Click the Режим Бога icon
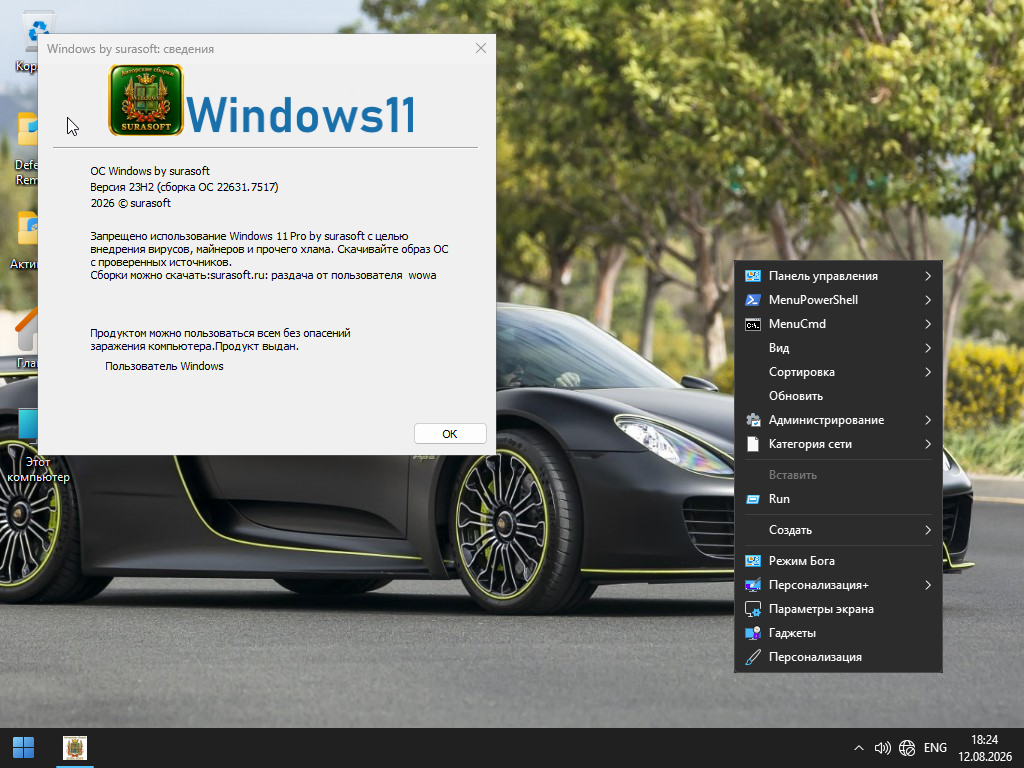This screenshot has height=768, width=1024. point(752,561)
